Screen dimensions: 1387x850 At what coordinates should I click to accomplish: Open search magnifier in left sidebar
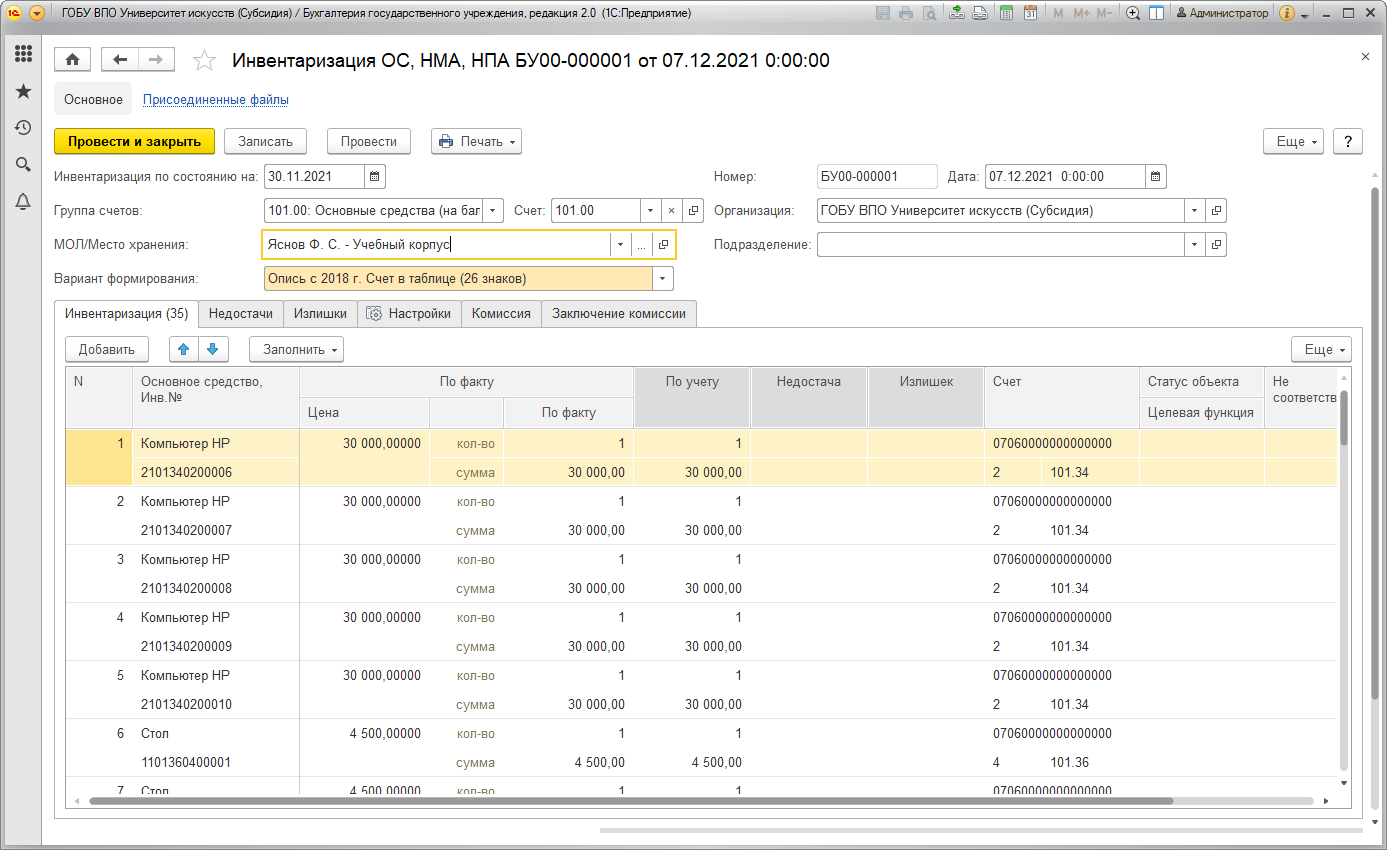point(23,165)
